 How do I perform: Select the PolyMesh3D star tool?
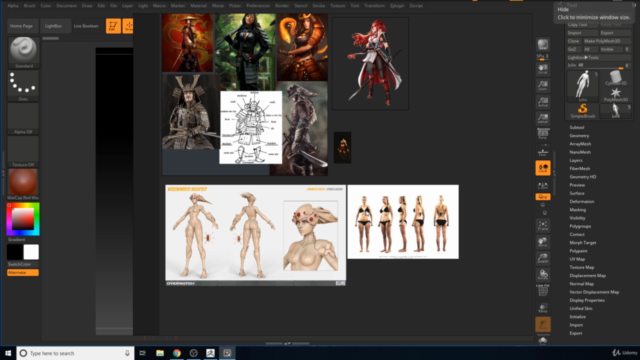click(616, 94)
